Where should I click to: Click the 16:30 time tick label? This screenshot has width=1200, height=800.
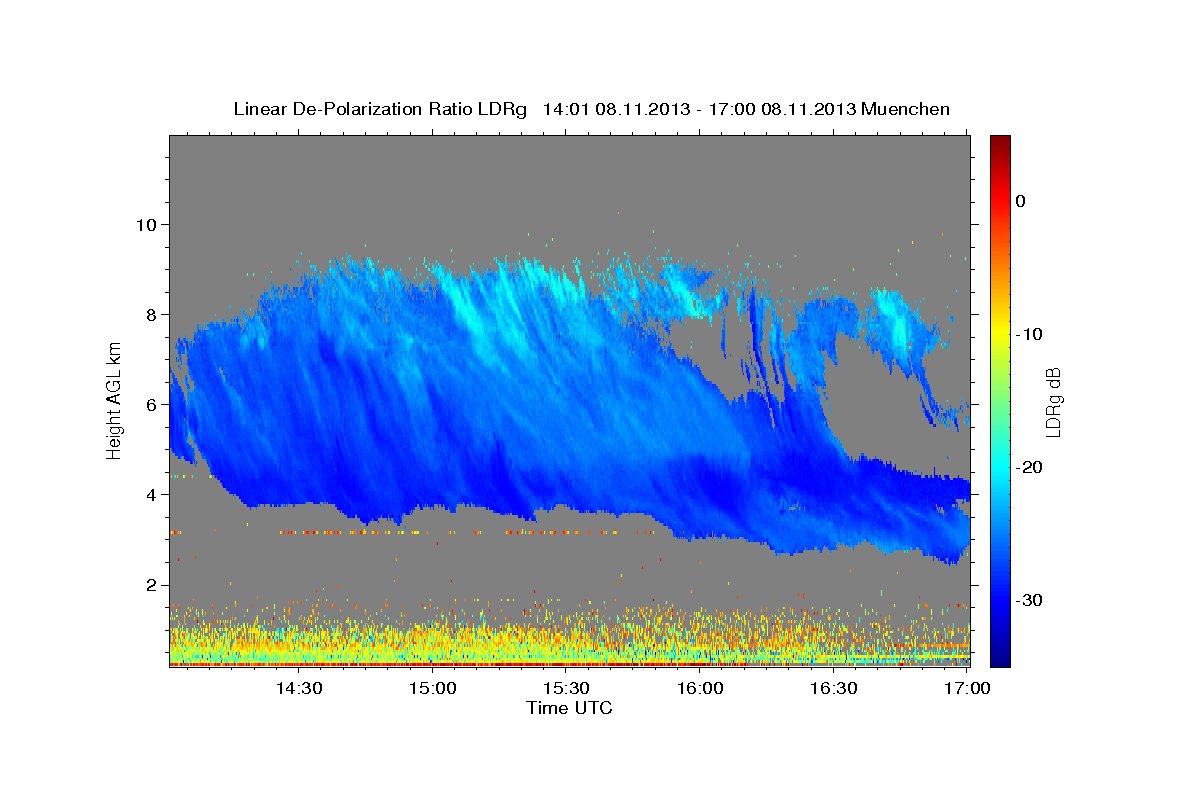(x=834, y=689)
